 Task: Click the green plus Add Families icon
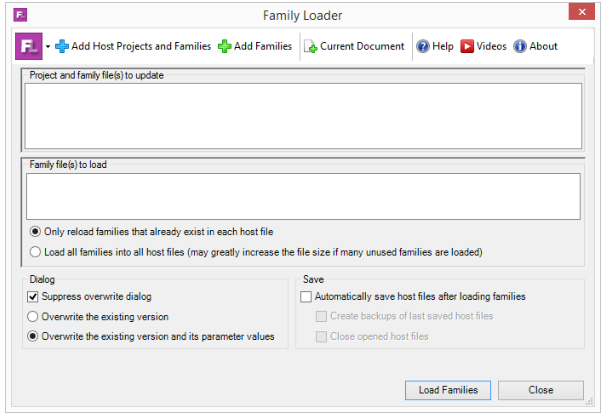click(225, 46)
